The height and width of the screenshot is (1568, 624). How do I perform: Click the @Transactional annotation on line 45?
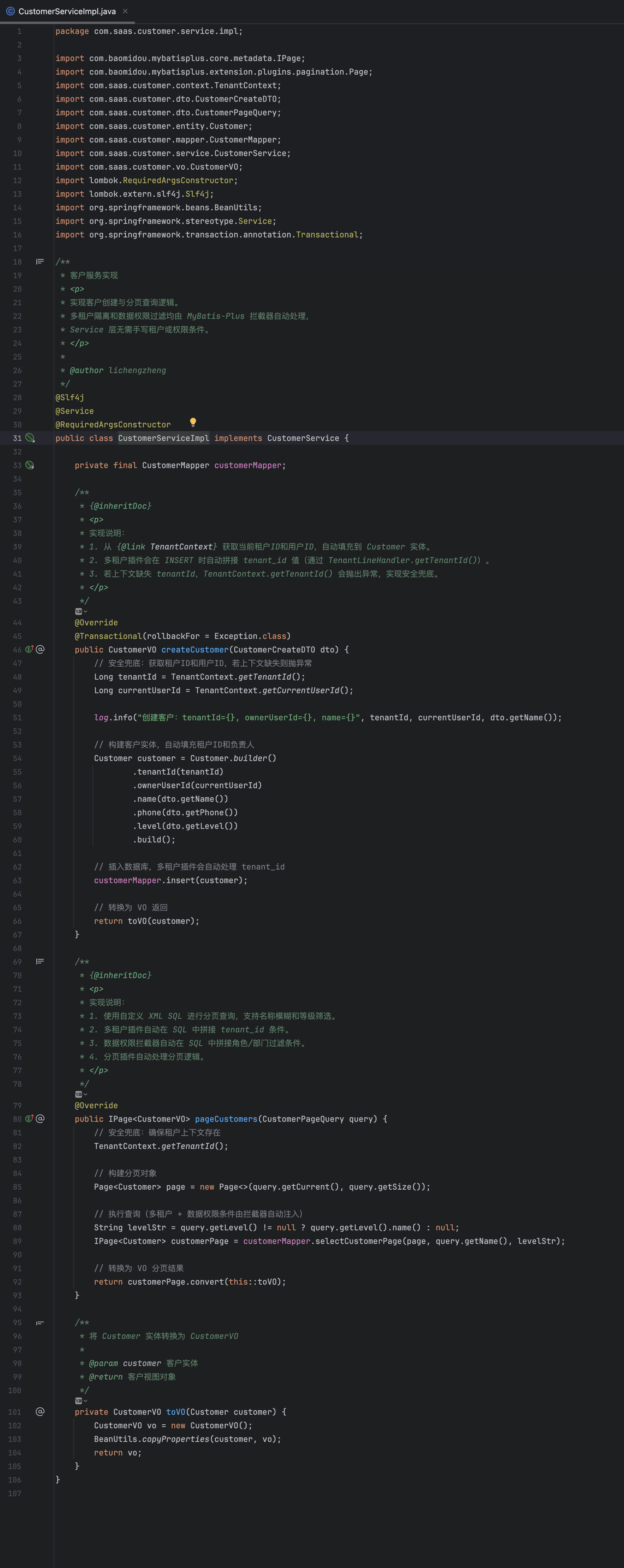pyautogui.click(x=108, y=636)
